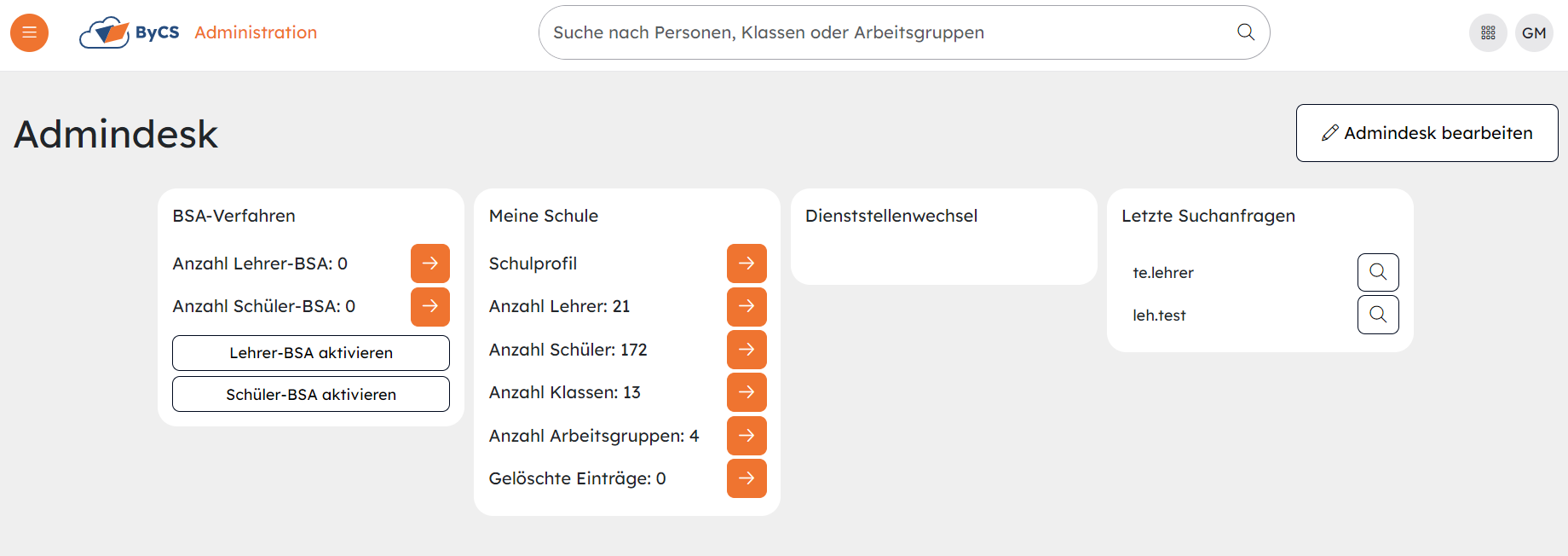
Task: Repeat search for te.lehrer
Action: click(x=1377, y=273)
